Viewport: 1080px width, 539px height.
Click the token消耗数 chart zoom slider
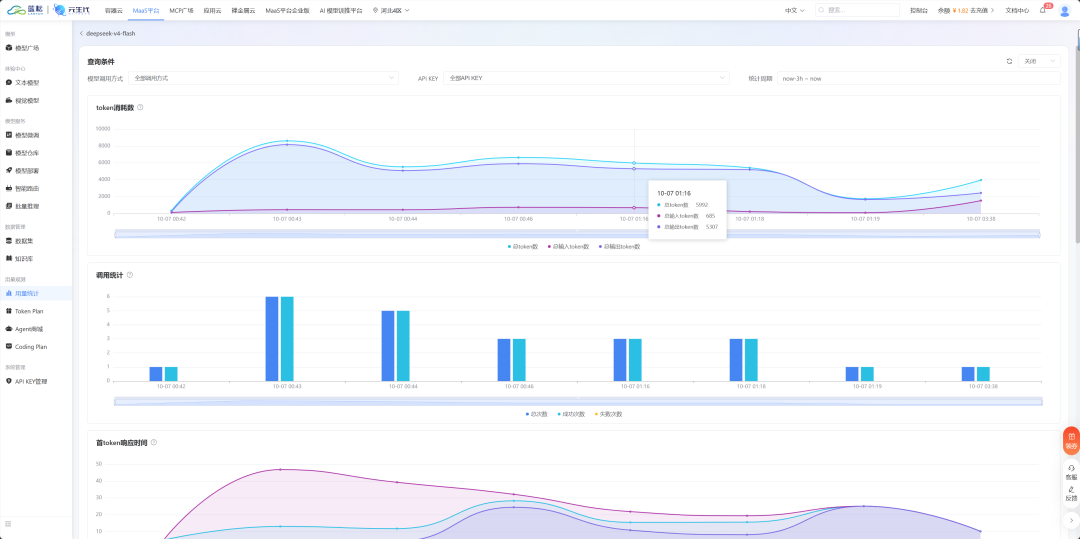[x=577, y=233]
